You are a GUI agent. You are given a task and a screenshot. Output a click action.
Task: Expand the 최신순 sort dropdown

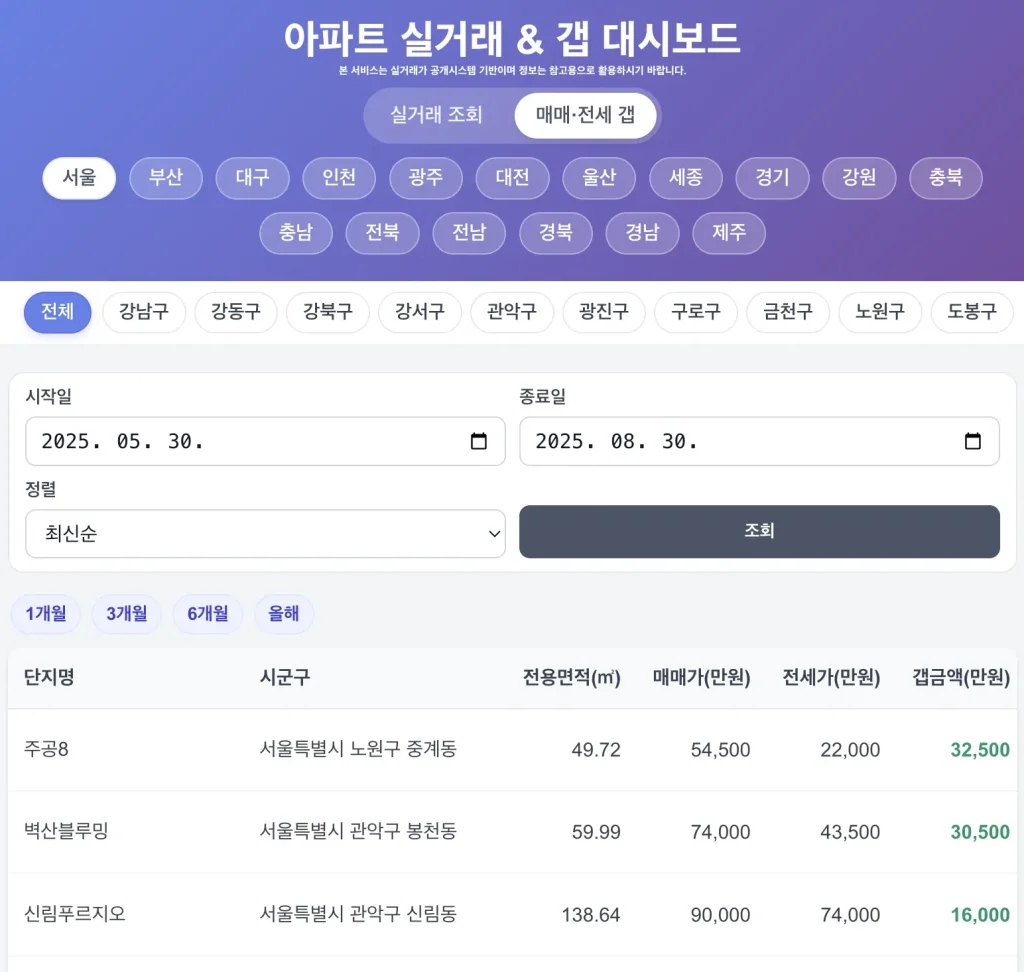pyautogui.click(x=265, y=534)
